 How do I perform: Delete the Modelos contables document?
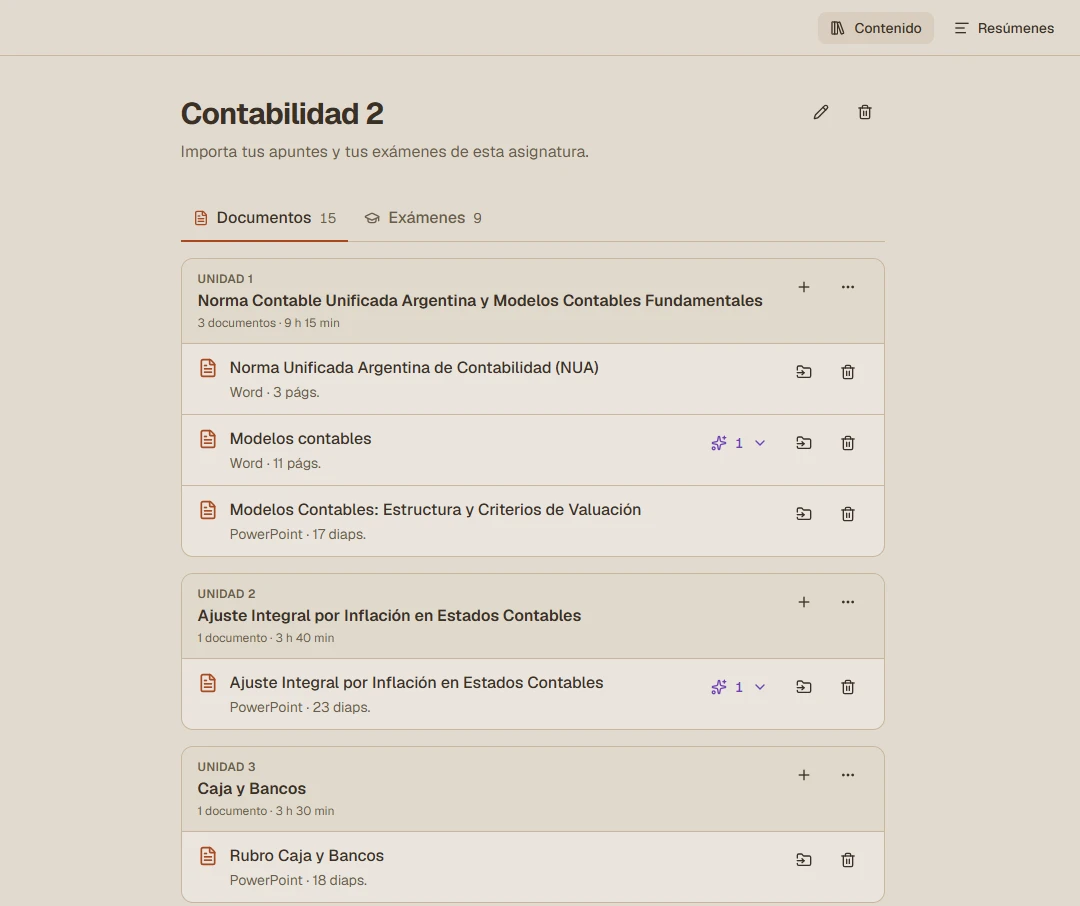[847, 443]
